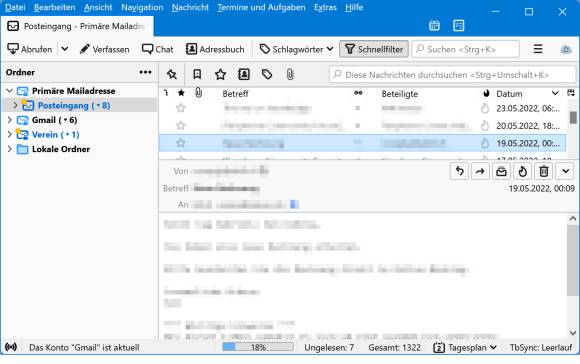The width and height of the screenshot is (580, 364).
Task: Open the hamburger application menu
Action: (x=538, y=49)
